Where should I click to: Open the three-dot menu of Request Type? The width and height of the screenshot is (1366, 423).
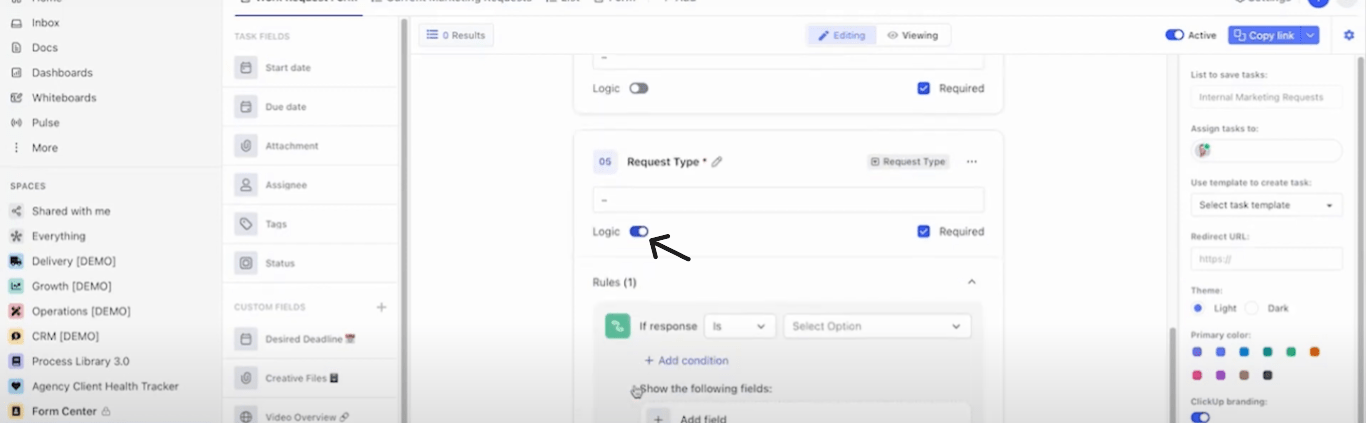[x=971, y=161]
